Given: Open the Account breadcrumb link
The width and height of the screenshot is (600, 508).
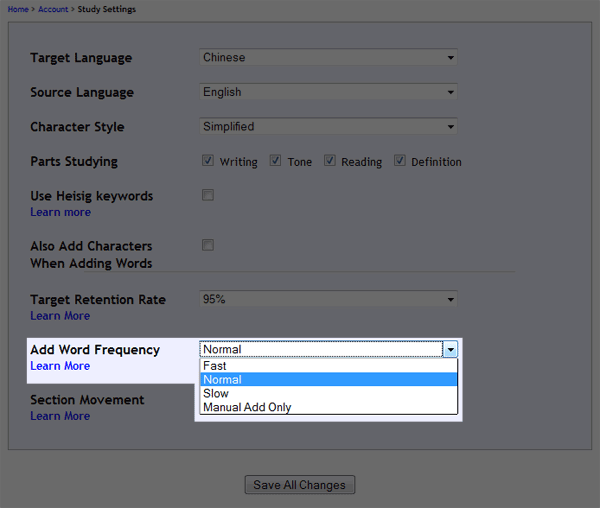Looking at the screenshot, I should 53,10.
